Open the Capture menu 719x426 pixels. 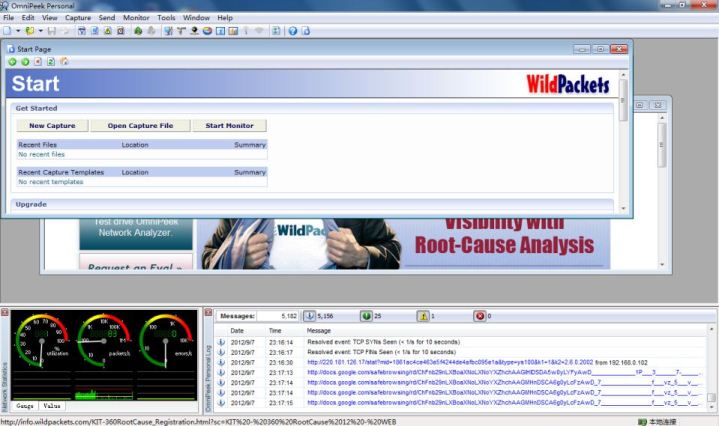[x=77, y=17]
